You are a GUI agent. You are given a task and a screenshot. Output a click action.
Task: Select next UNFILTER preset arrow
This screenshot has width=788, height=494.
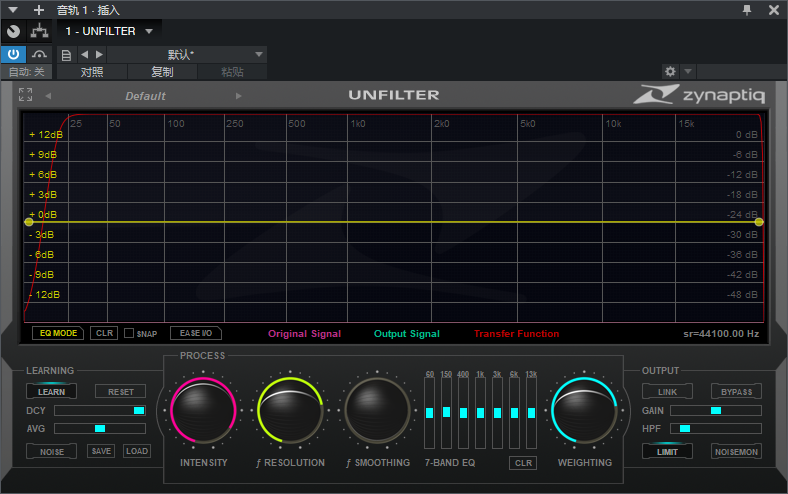pos(239,95)
